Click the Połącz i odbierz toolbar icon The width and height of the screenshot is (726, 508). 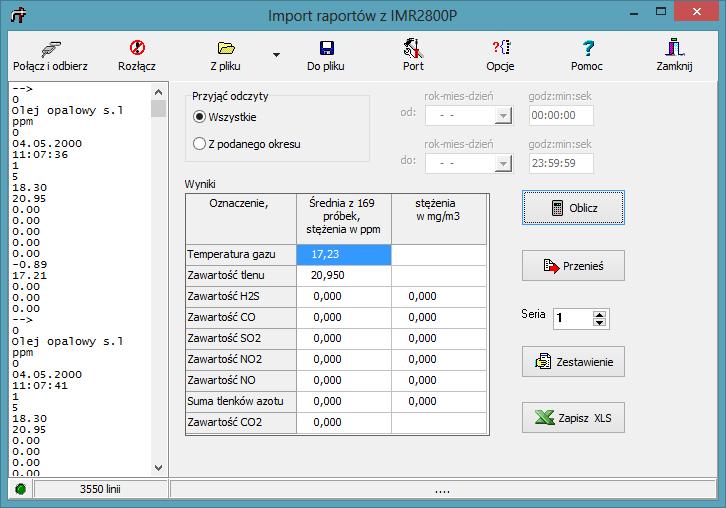pyautogui.click(x=50, y=49)
